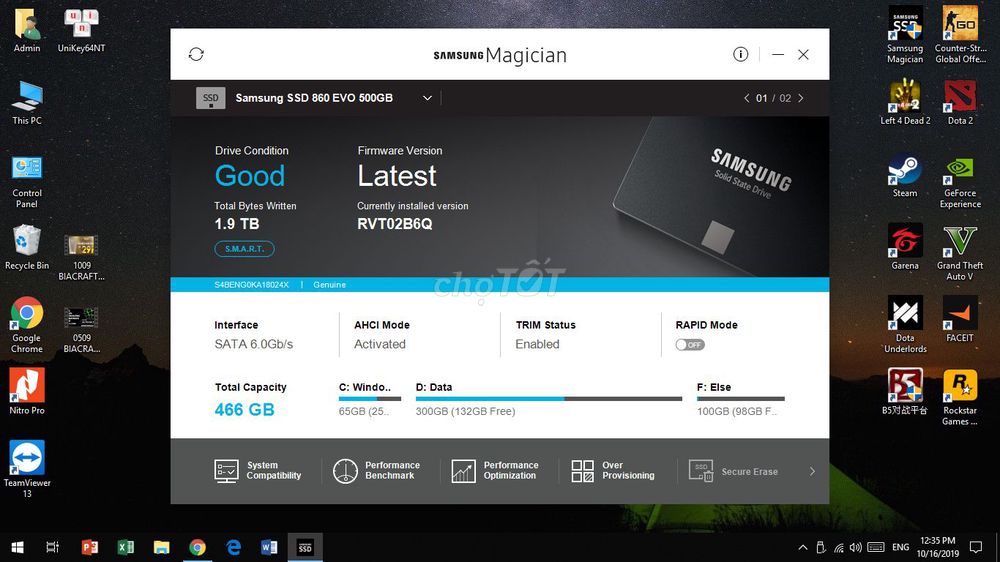Open Microsoft Edge from the taskbar
The image size is (1000, 562).
click(x=233, y=547)
